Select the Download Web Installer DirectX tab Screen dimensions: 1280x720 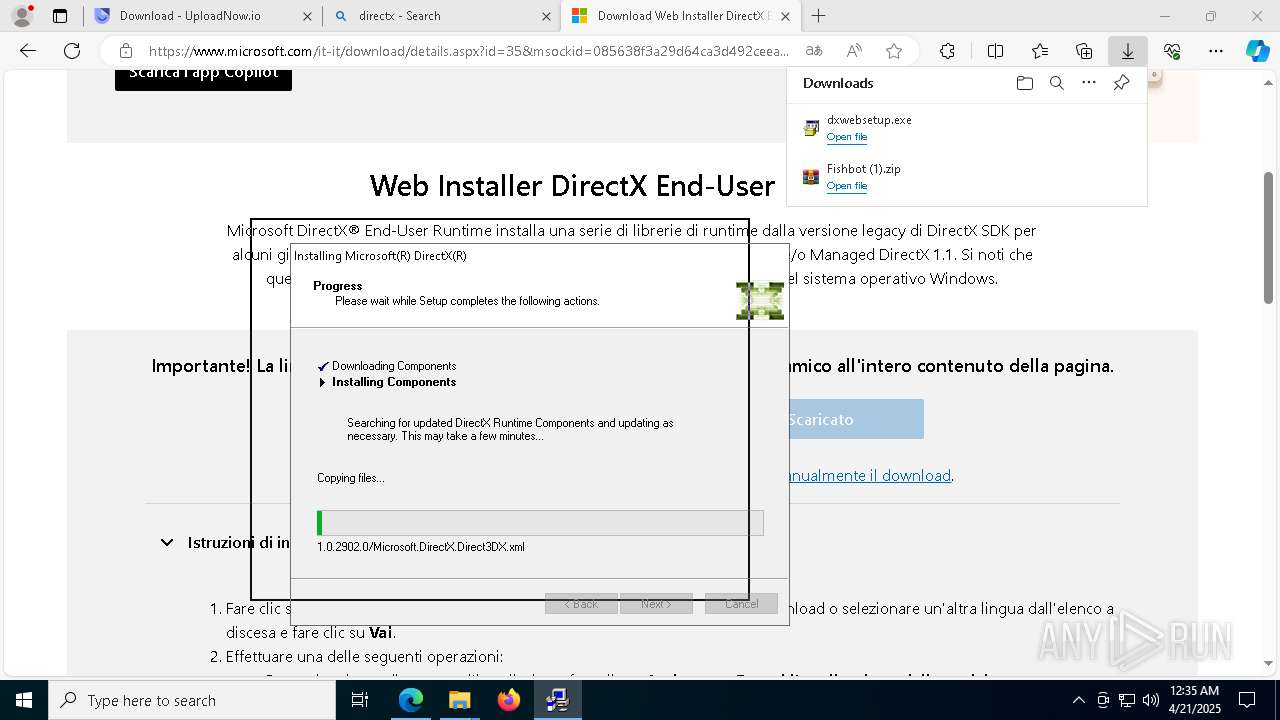tap(680, 16)
